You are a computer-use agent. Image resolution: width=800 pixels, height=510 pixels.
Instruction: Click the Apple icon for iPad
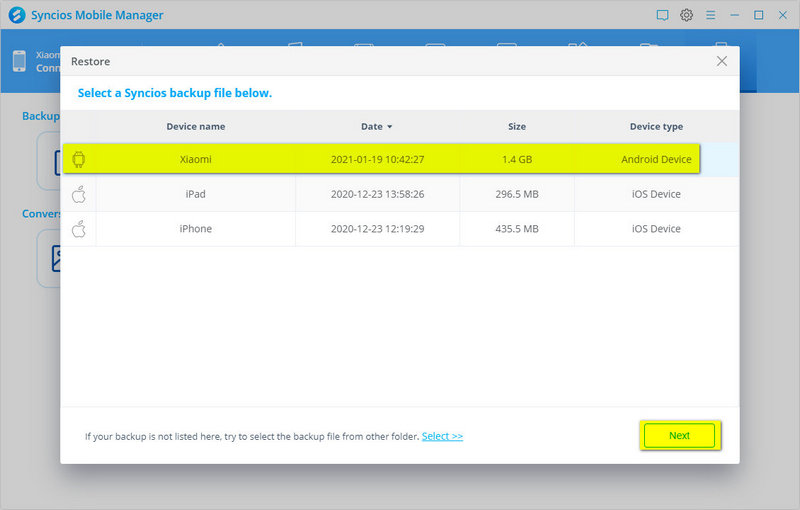tap(79, 194)
